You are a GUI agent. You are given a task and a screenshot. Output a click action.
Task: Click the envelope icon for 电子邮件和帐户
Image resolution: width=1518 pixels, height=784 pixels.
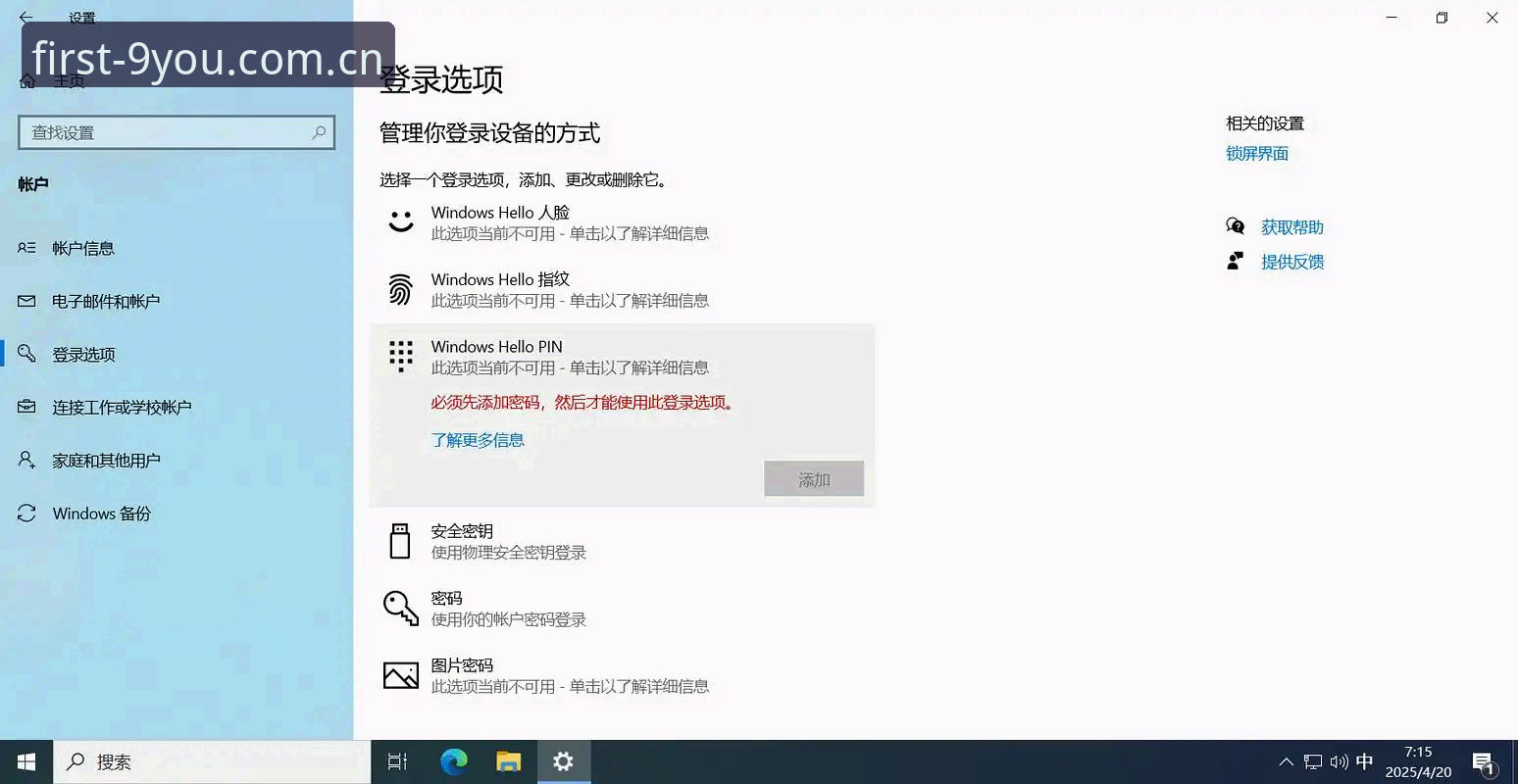[26, 301]
